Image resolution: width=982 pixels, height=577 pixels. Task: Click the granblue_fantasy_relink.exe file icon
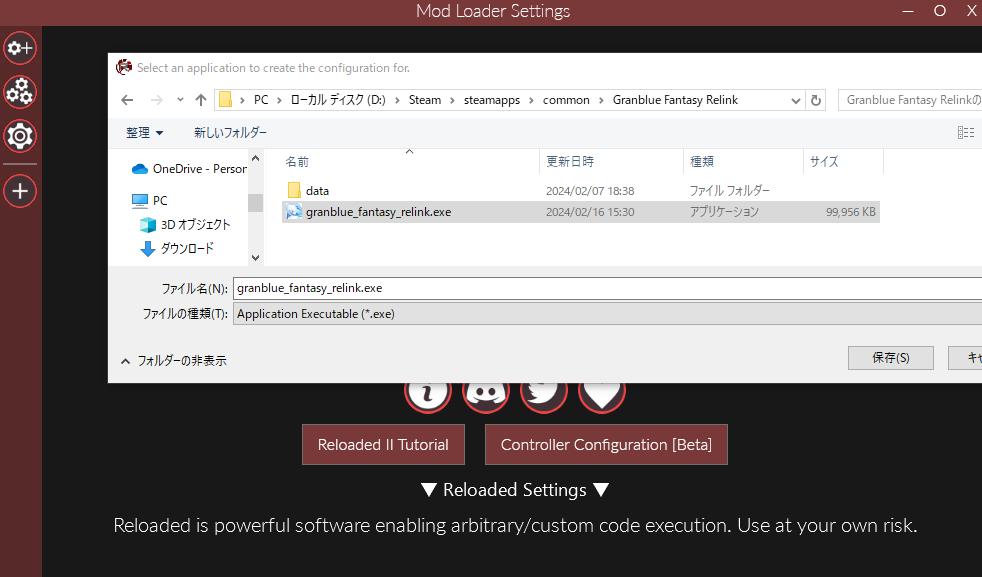(x=294, y=212)
